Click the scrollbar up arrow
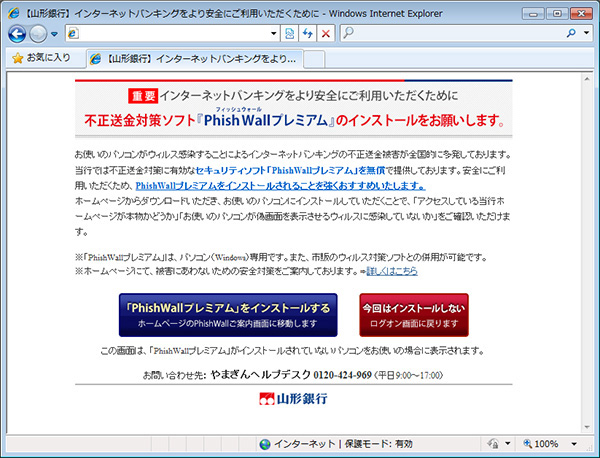This screenshot has height=458, width=600. pos(587,79)
